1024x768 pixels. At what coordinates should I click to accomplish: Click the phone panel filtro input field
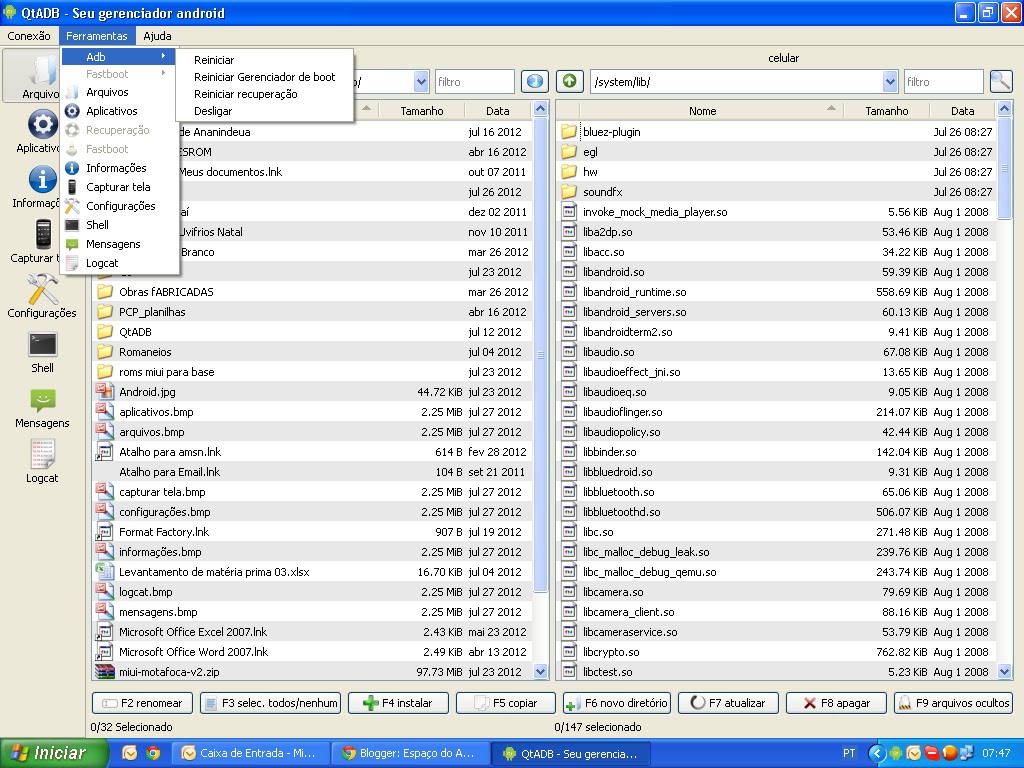pyautogui.click(x=943, y=82)
